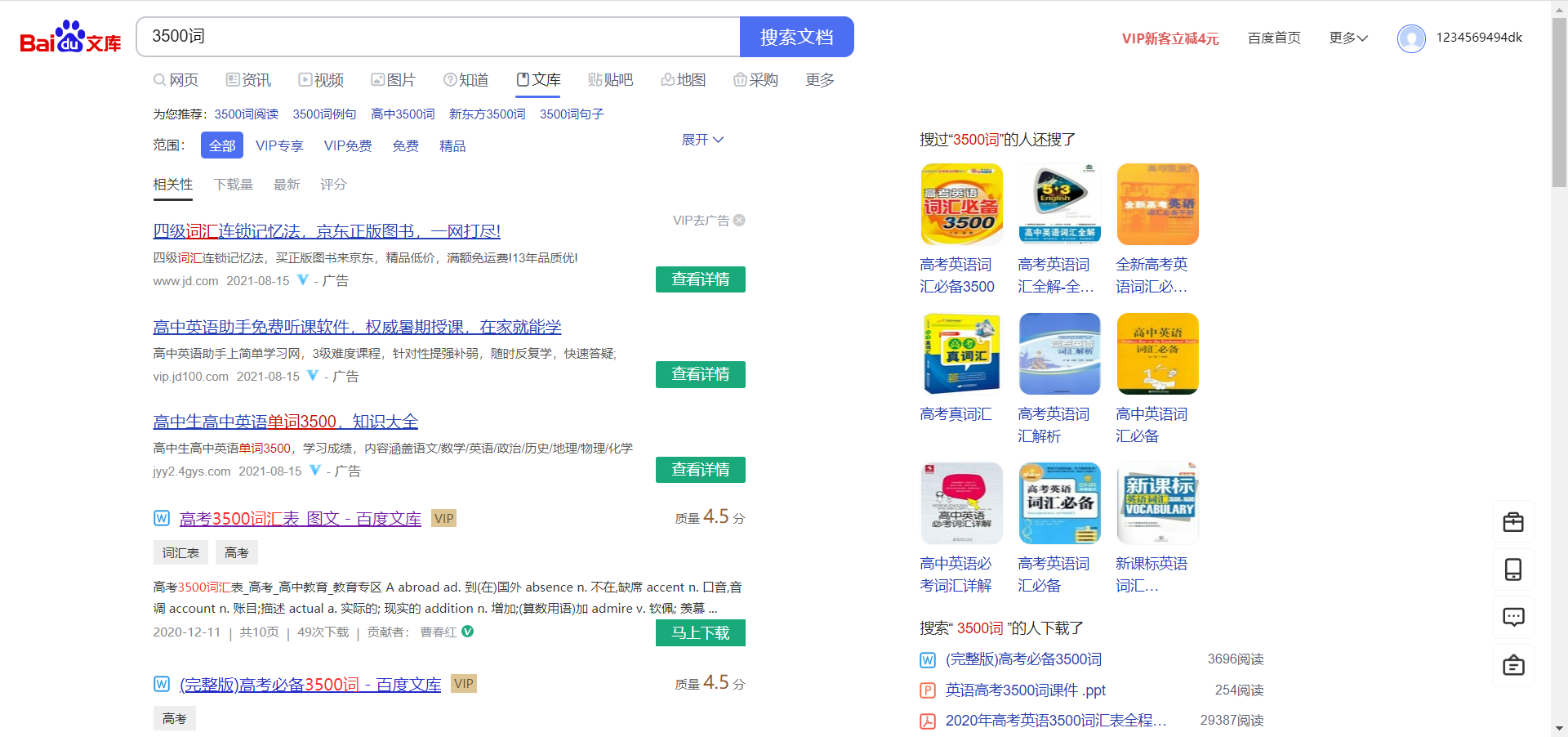Expand the 展开 filter options
This screenshot has height=737, width=1568.
pos(702,140)
